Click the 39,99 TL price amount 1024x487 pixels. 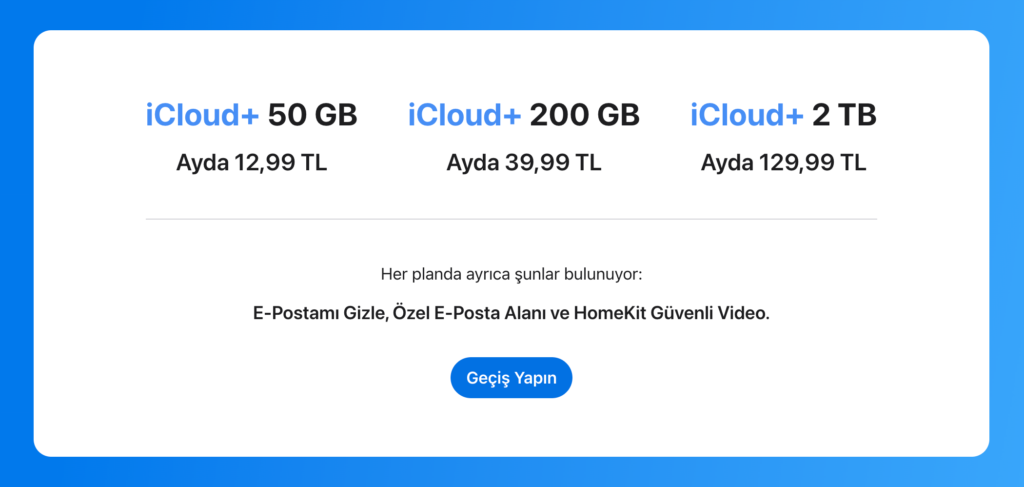(551, 162)
